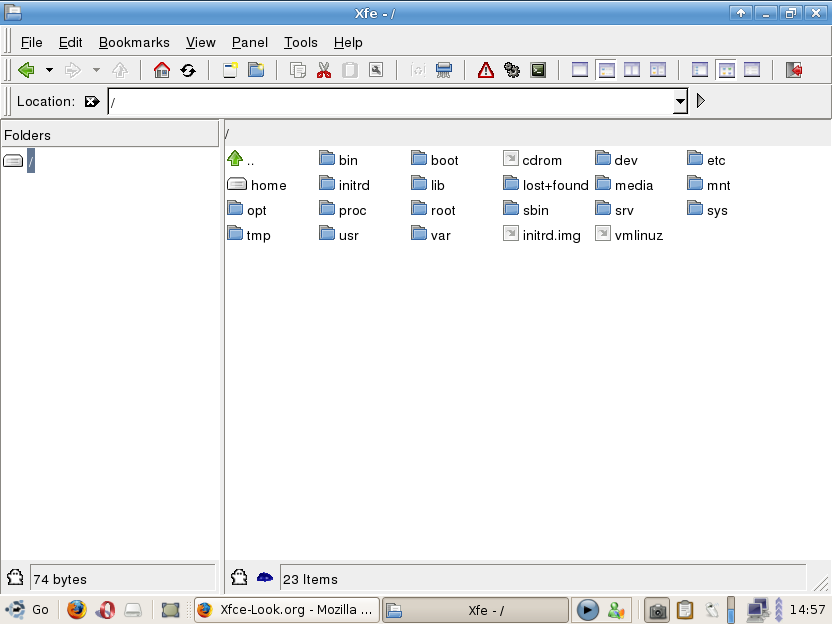This screenshot has height=624, width=832.
Task: Open the Tools menu
Action: (300, 42)
